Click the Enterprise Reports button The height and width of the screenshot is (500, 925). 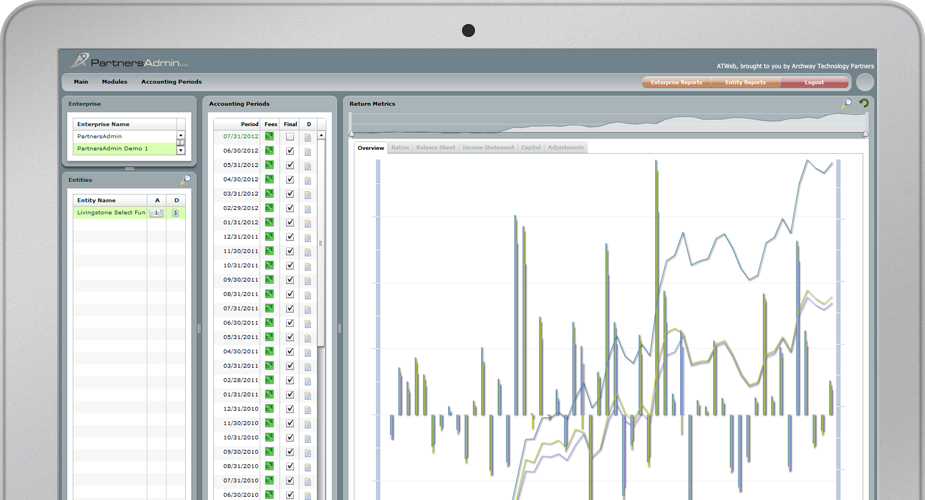[x=676, y=82]
